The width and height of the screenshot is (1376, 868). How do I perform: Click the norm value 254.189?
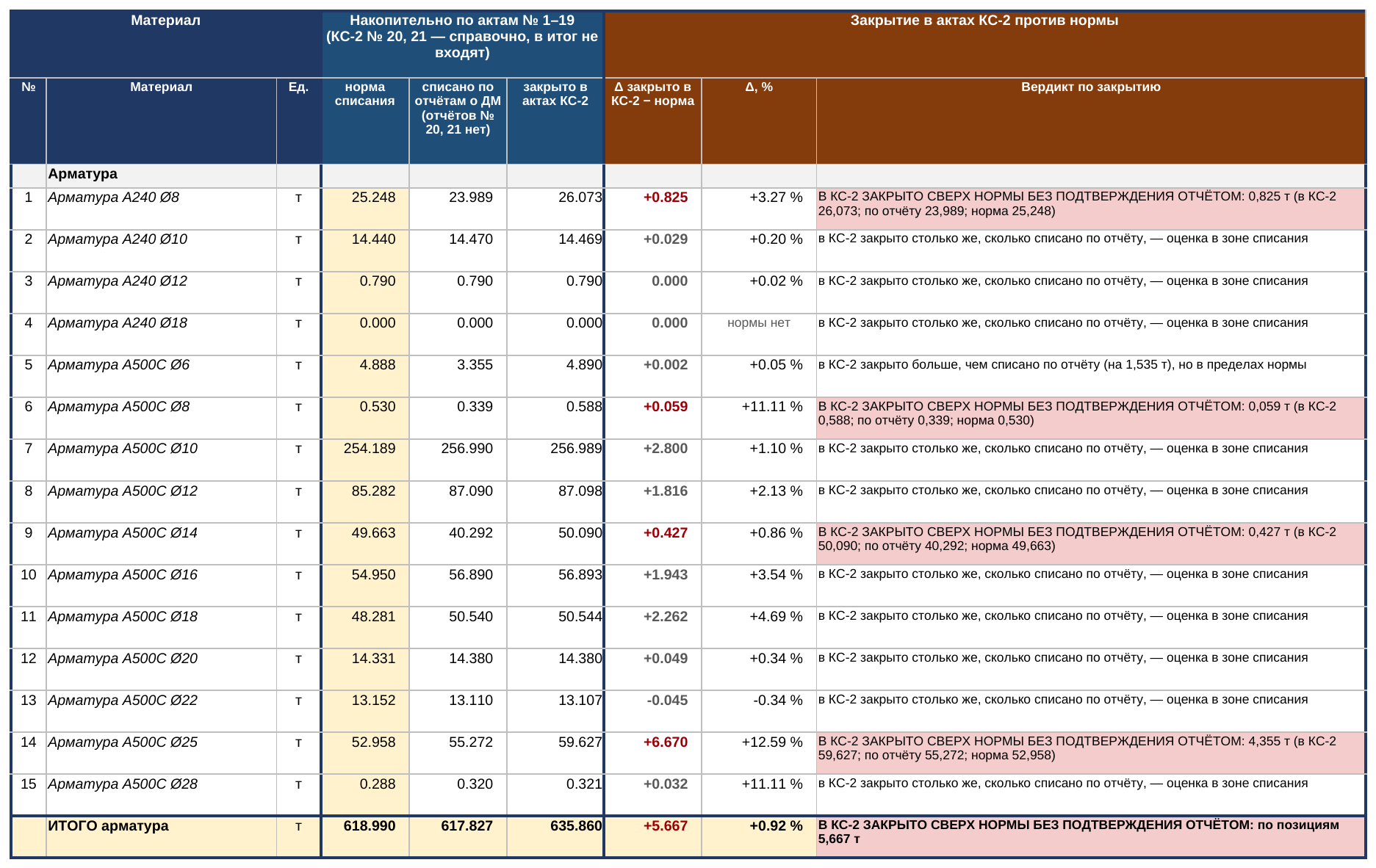coord(365,460)
